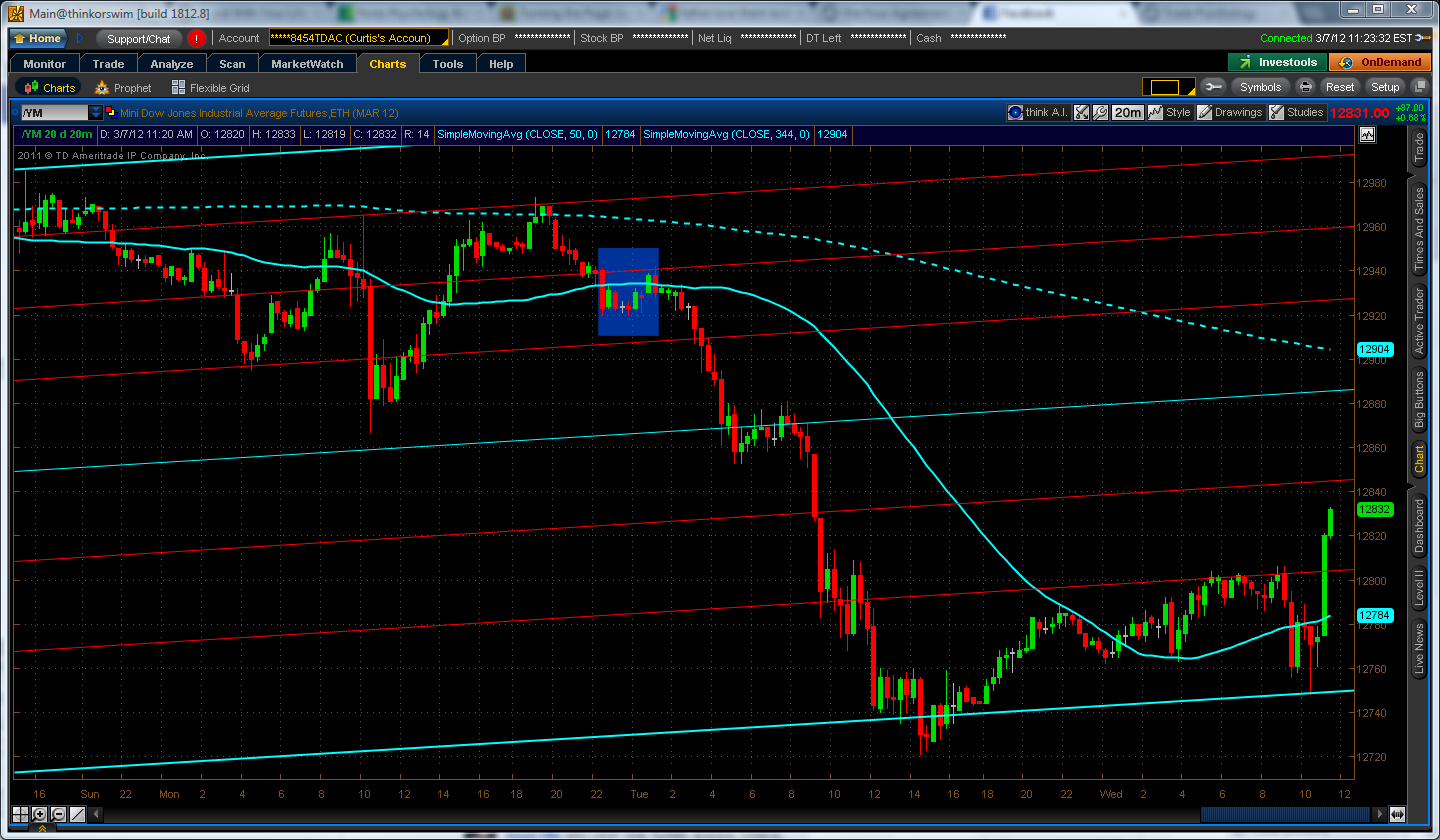The width and height of the screenshot is (1440, 840).
Task: Change the 20m timeframe setting
Action: click(x=1128, y=113)
